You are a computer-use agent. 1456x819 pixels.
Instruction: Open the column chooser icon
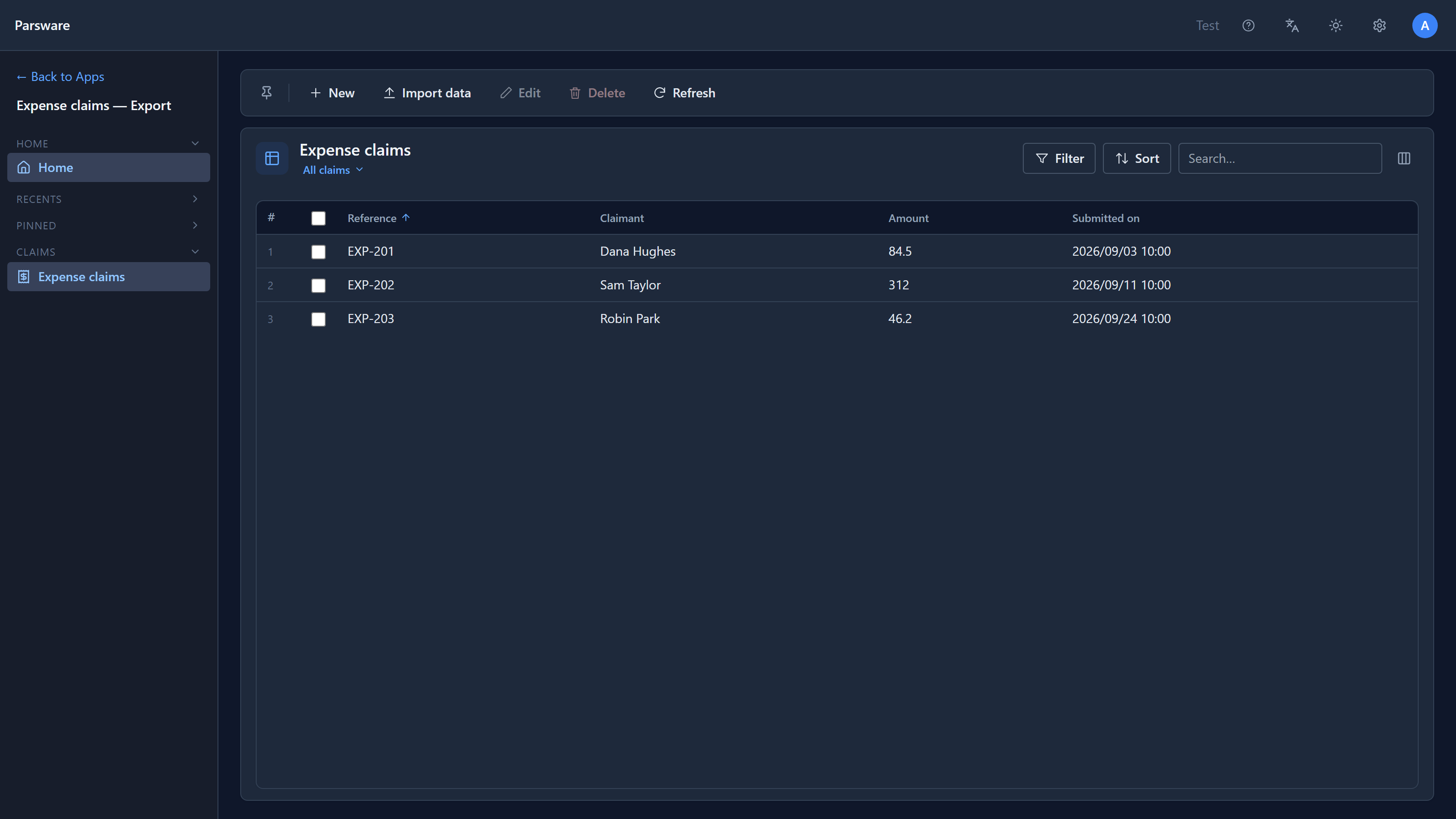coord(1404,158)
